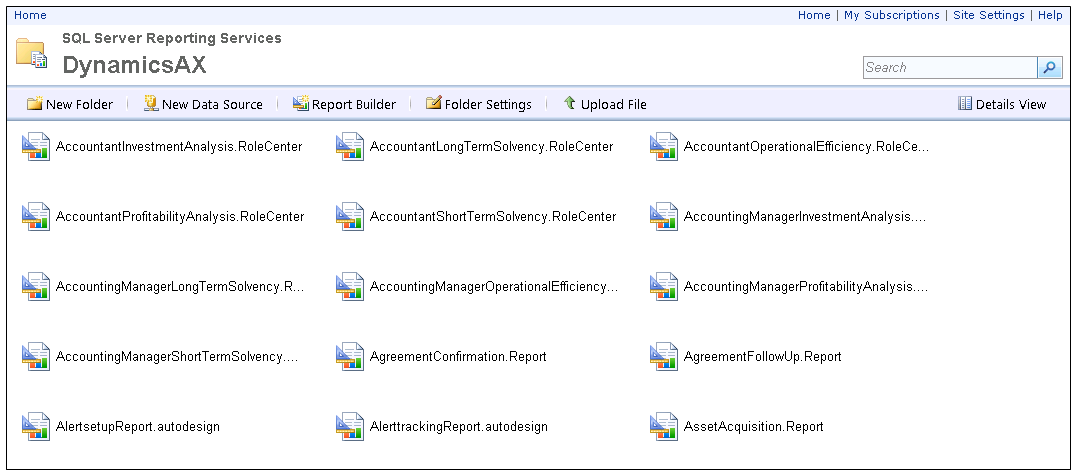Click the Help link
The image size is (1076, 476).
click(1050, 15)
